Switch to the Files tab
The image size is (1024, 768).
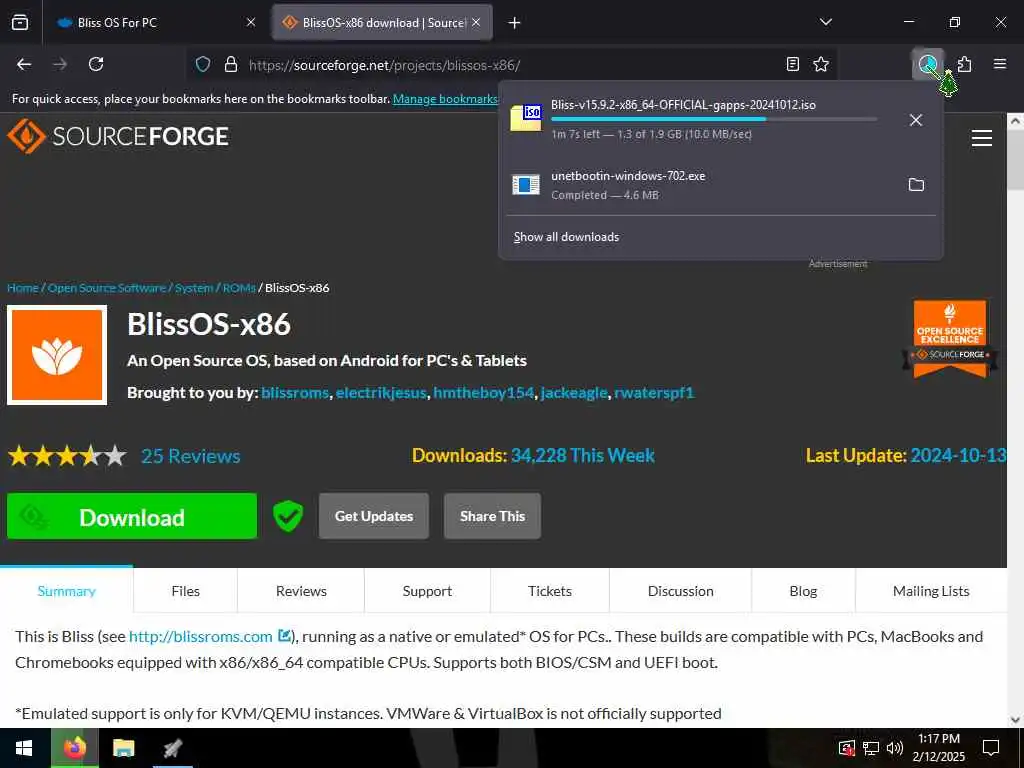(185, 591)
